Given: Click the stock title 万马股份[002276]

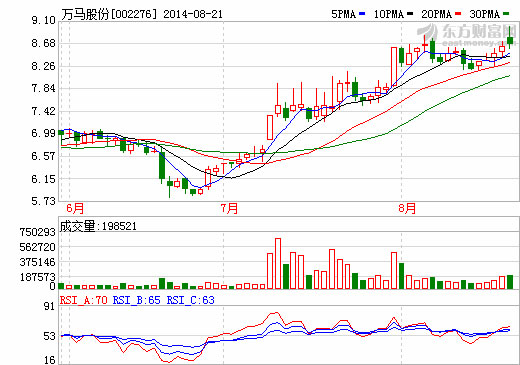Looking at the screenshot, I should pos(109,14).
